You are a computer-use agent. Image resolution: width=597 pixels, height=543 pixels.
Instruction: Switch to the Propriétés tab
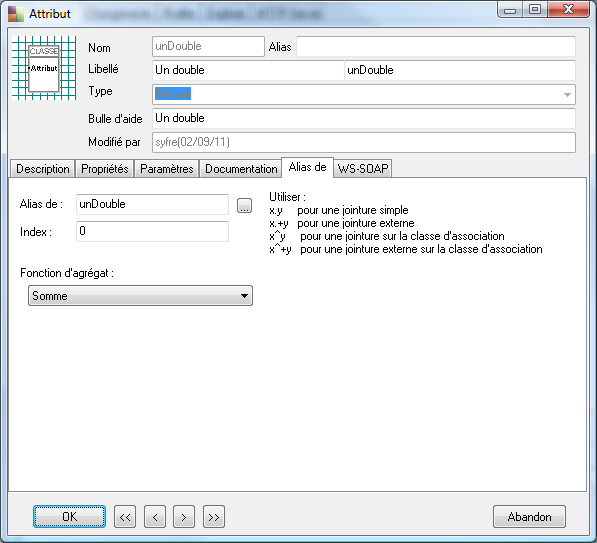(x=105, y=169)
